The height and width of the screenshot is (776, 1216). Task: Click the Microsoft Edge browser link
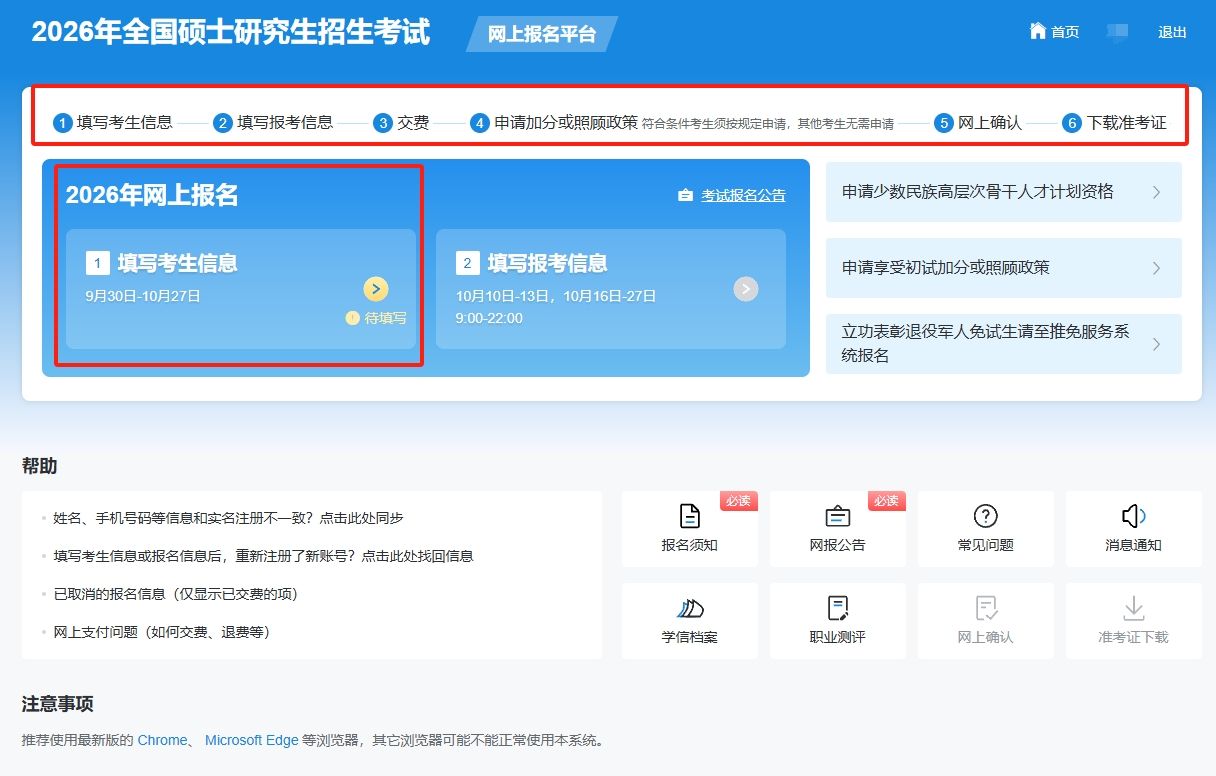point(251,740)
